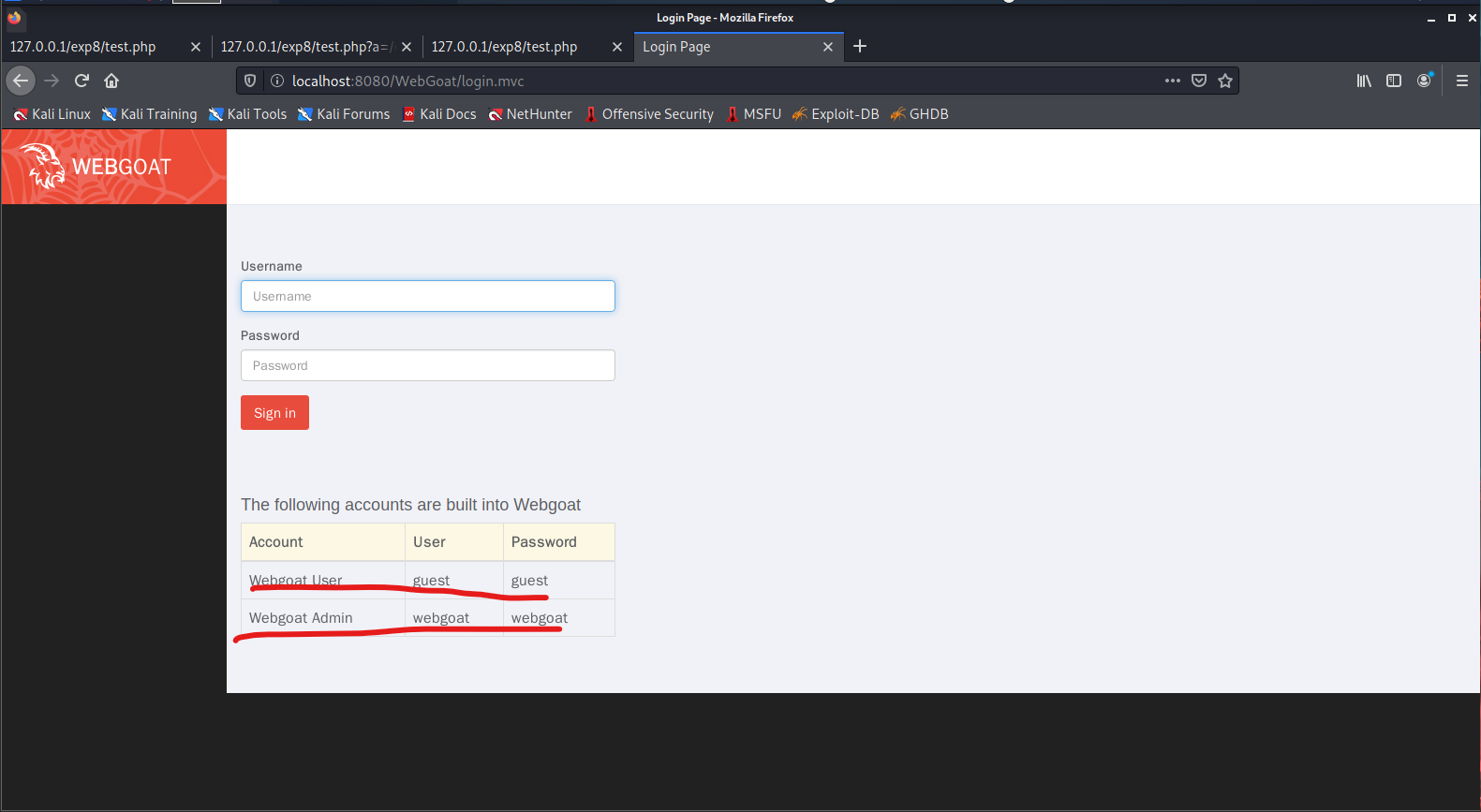This screenshot has height=812, width=1481.
Task: Click the address bar URL
Action: pos(407,81)
